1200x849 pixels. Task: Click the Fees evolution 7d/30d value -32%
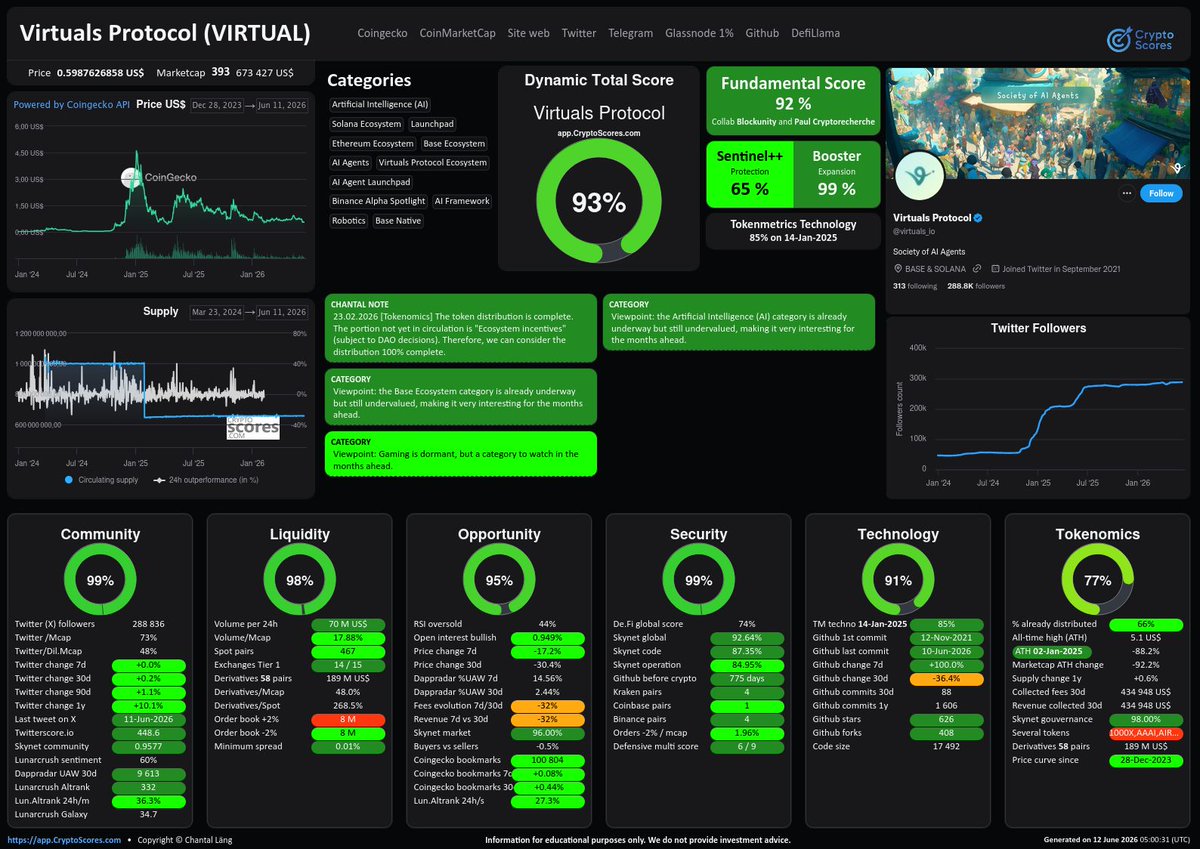(x=548, y=704)
